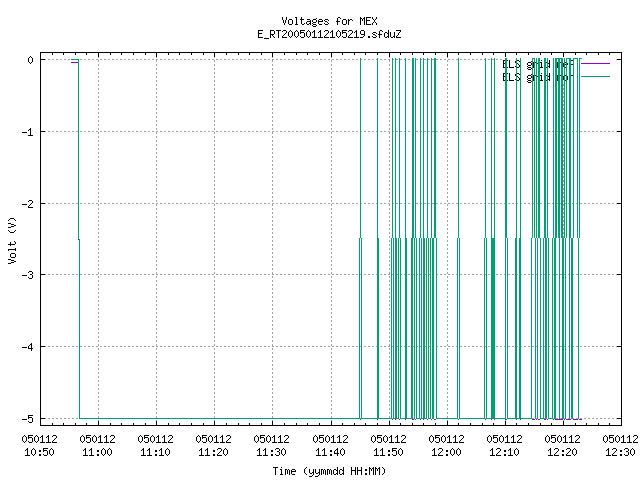Click the purple legend line sample
Image resolution: width=640 pixels, height=480 pixels.
coord(595,64)
